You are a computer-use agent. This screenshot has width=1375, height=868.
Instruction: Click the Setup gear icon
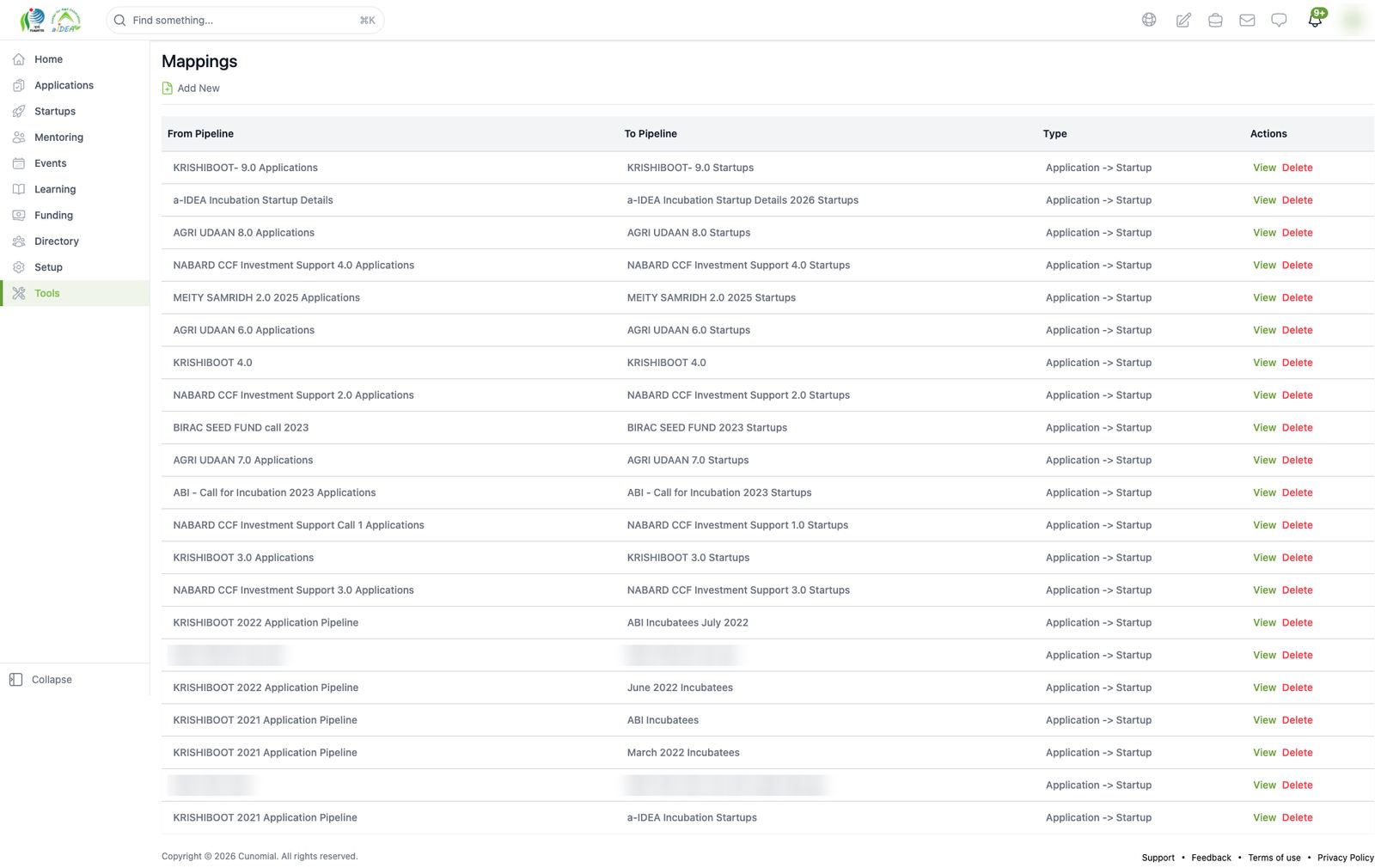(x=19, y=267)
